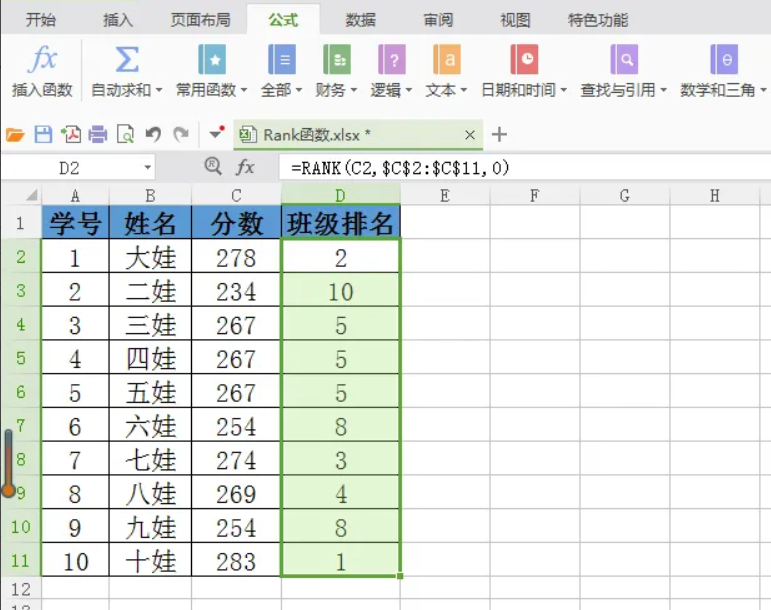This screenshot has height=610, width=771.
Task: Switch to the 数据 (Data) tab
Action: [x=360, y=20]
